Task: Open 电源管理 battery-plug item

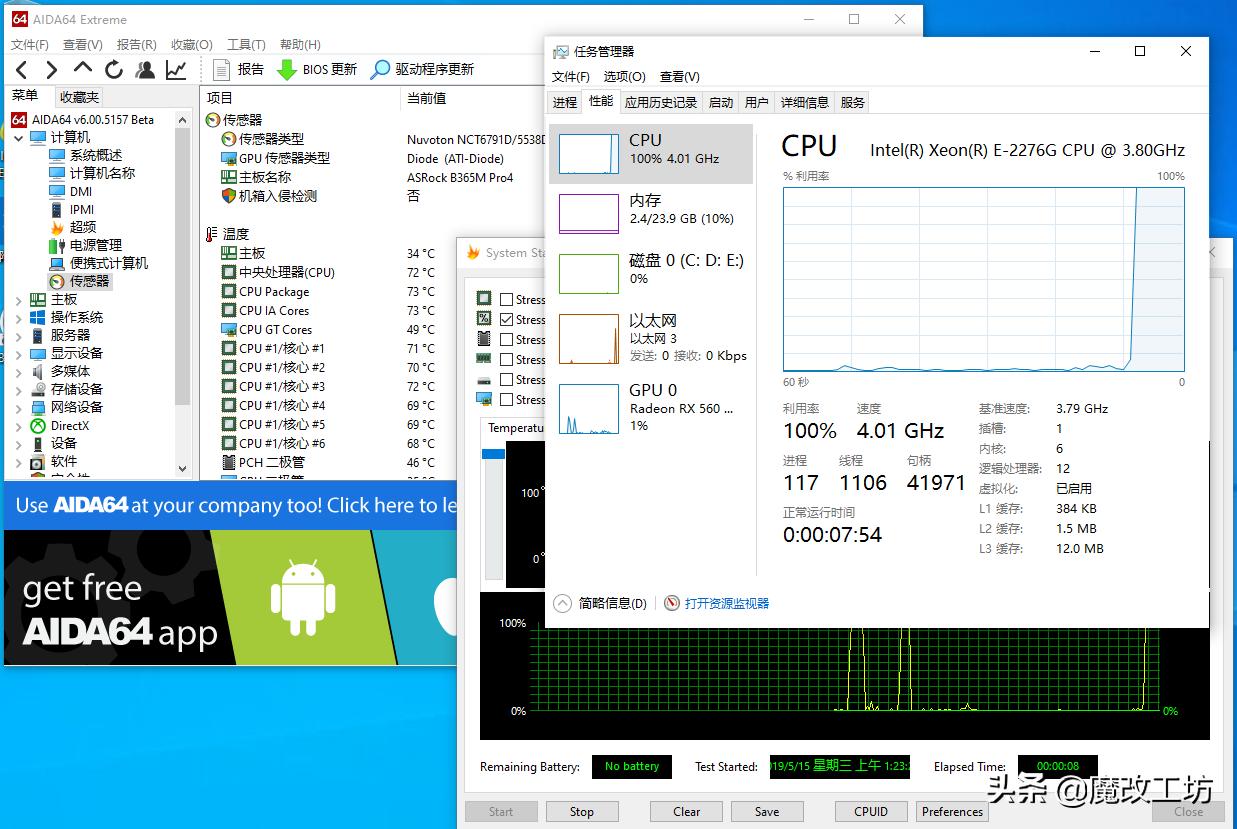Action: pyautogui.click(x=85, y=245)
